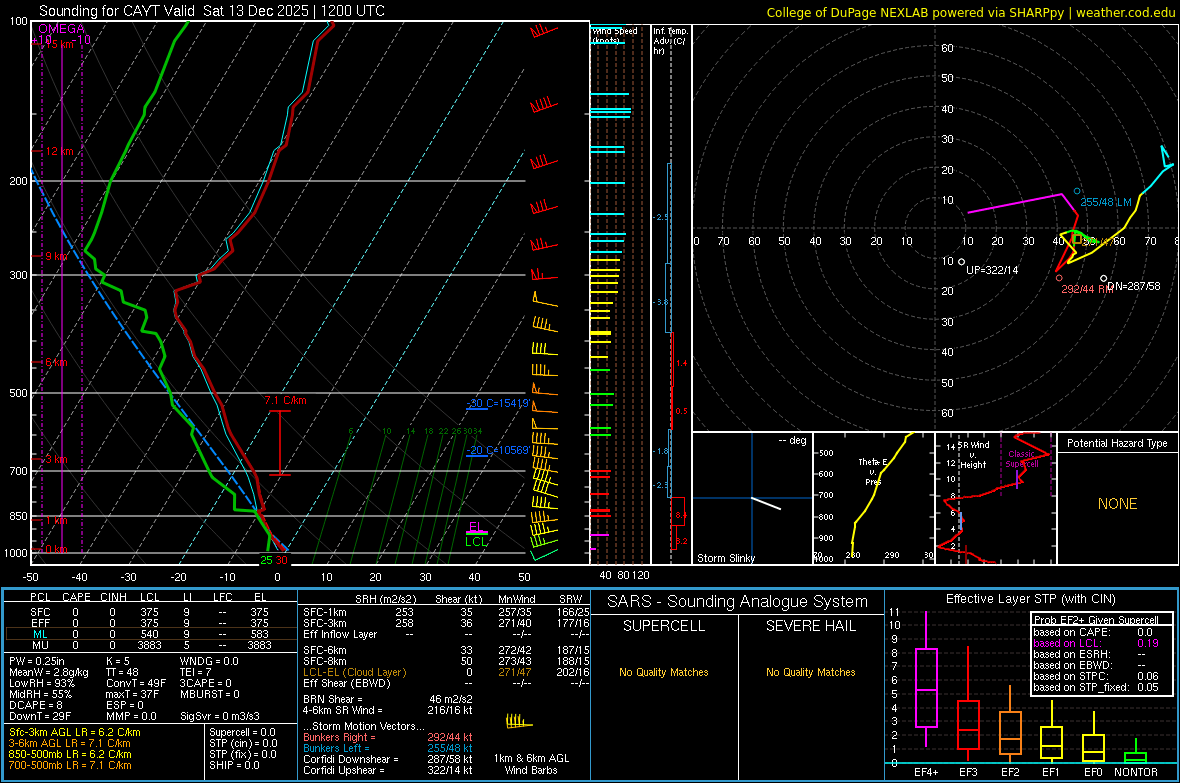Click the "Potential Hazard Type" header
Image resolution: width=1180 pixels, height=783 pixels.
coord(1117,443)
